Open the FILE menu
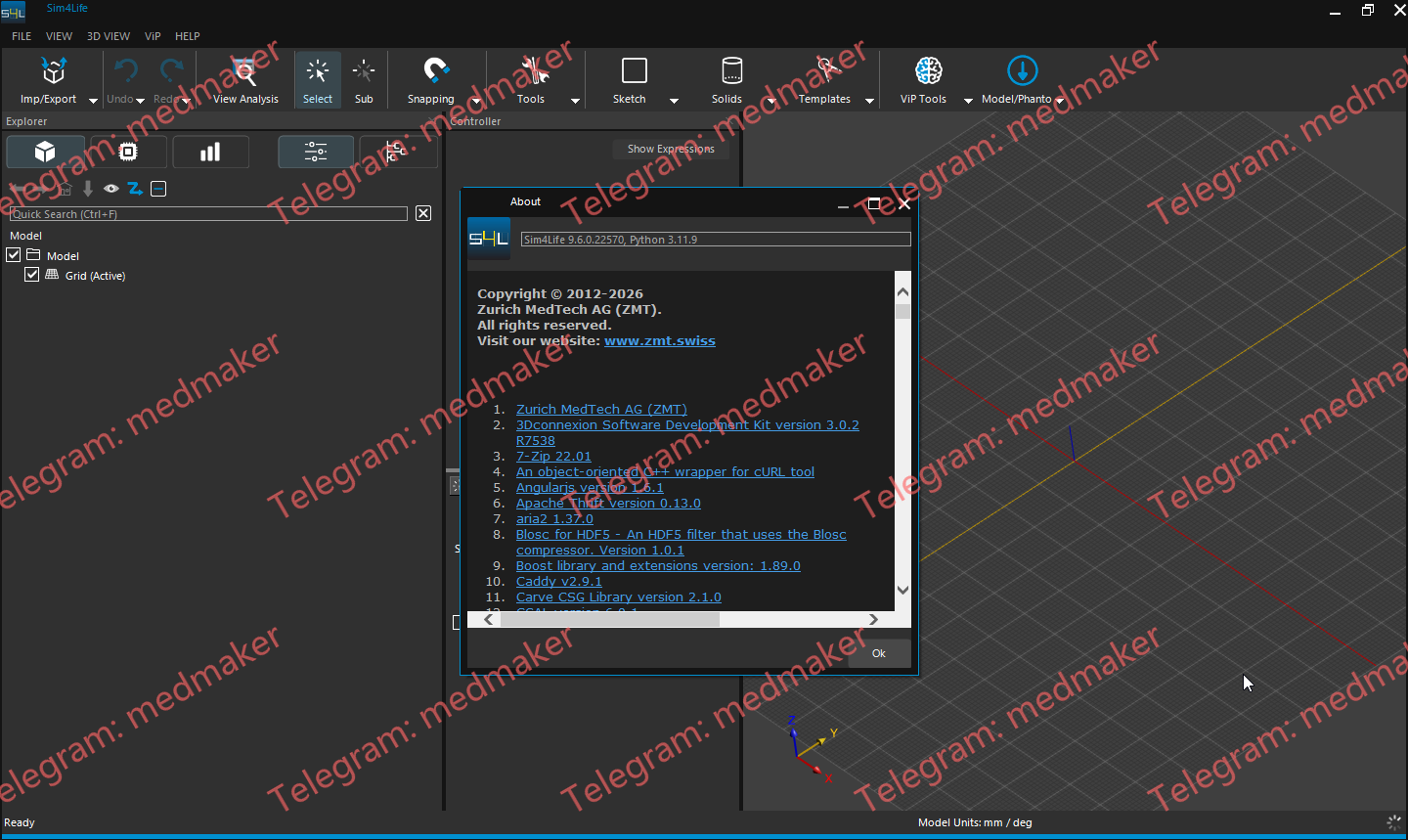This screenshot has width=1408, height=840. tap(22, 36)
